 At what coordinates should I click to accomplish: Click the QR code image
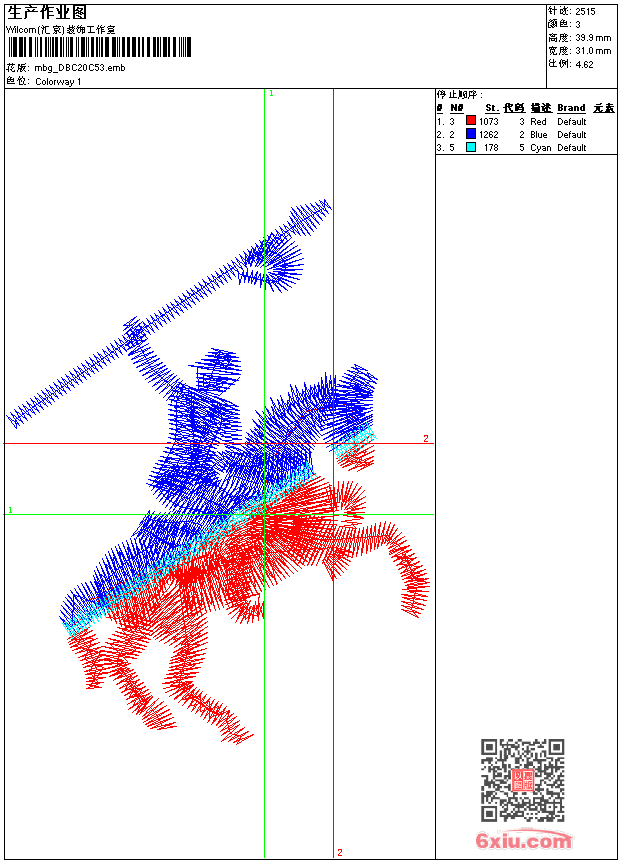coord(523,780)
